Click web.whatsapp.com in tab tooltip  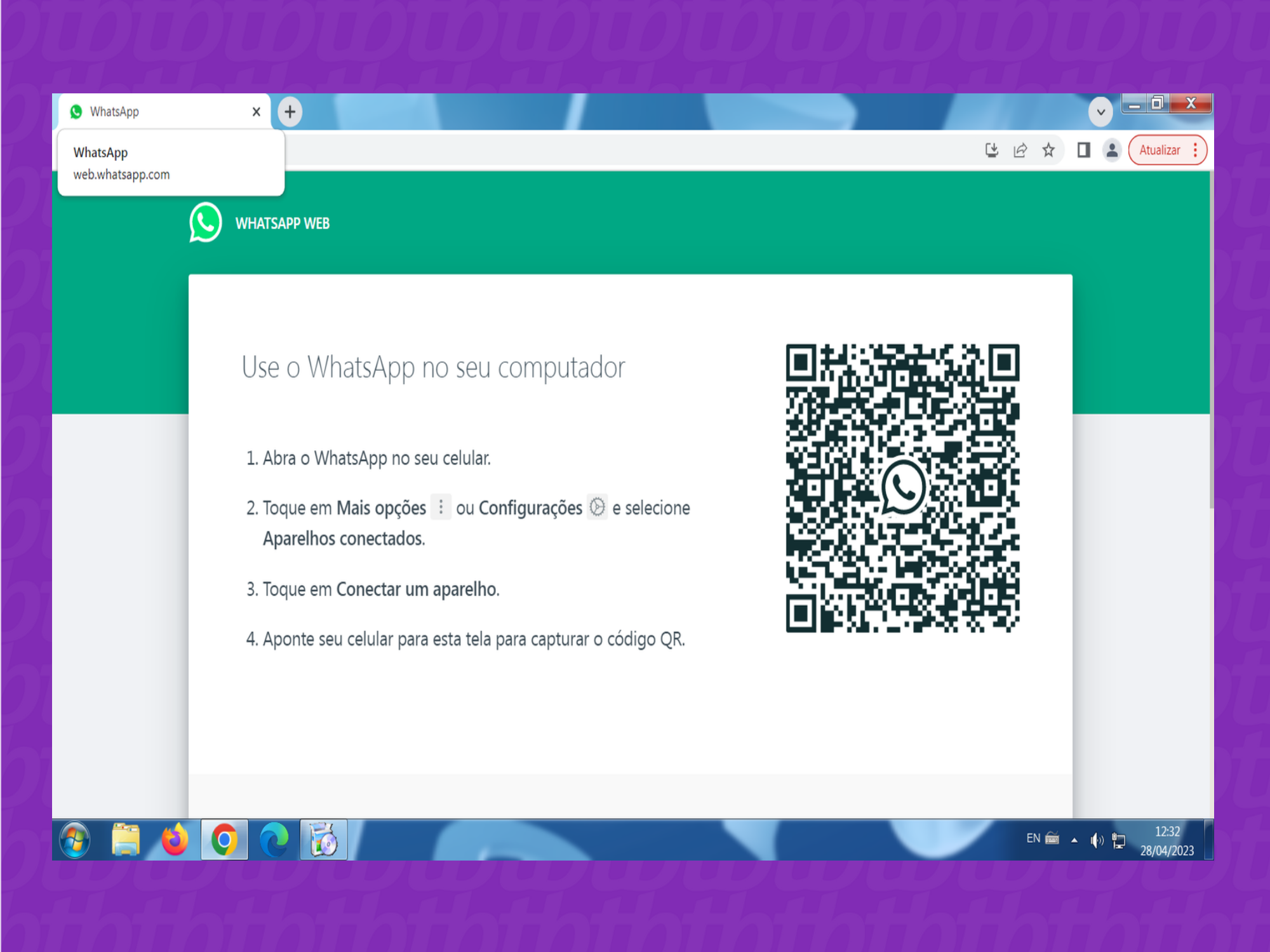tap(121, 174)
